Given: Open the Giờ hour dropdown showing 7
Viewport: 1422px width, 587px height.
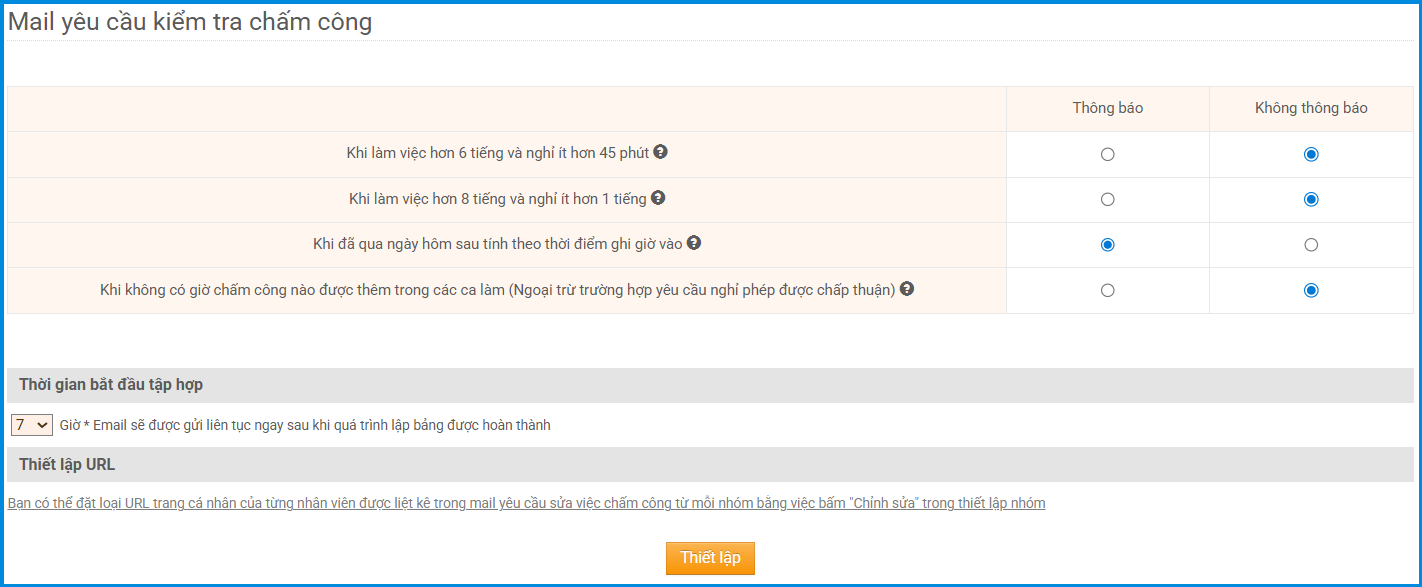Looking at the screenshot, I should 31,425.
